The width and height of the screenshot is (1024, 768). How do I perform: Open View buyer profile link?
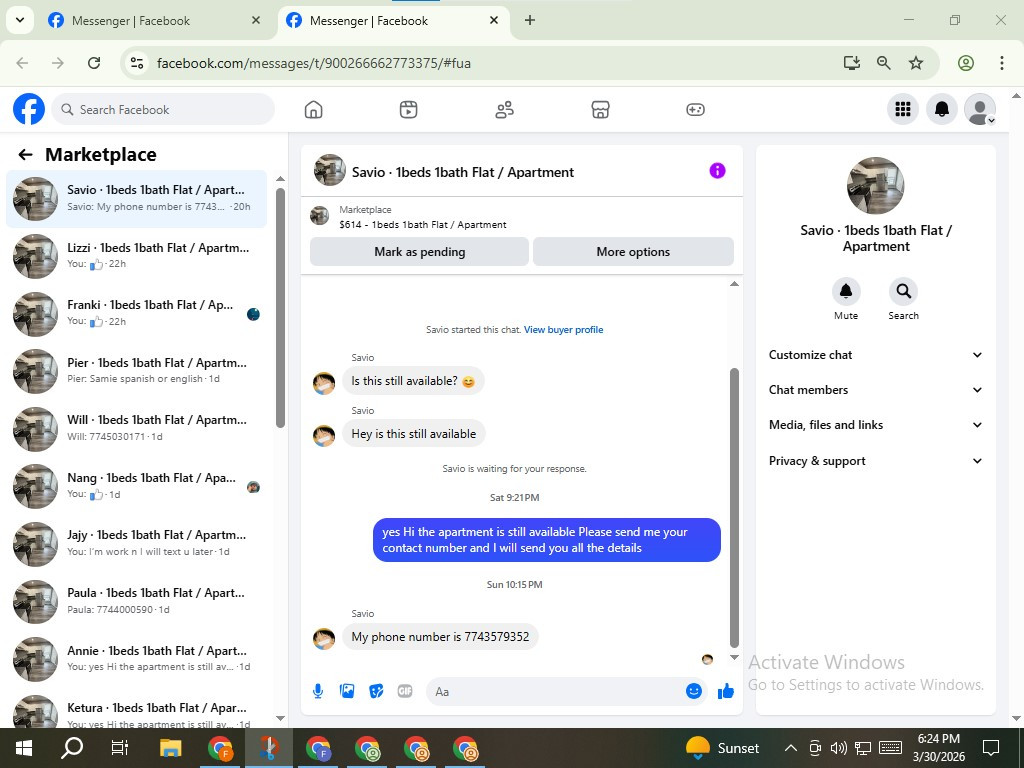click(x=563, y=330)
